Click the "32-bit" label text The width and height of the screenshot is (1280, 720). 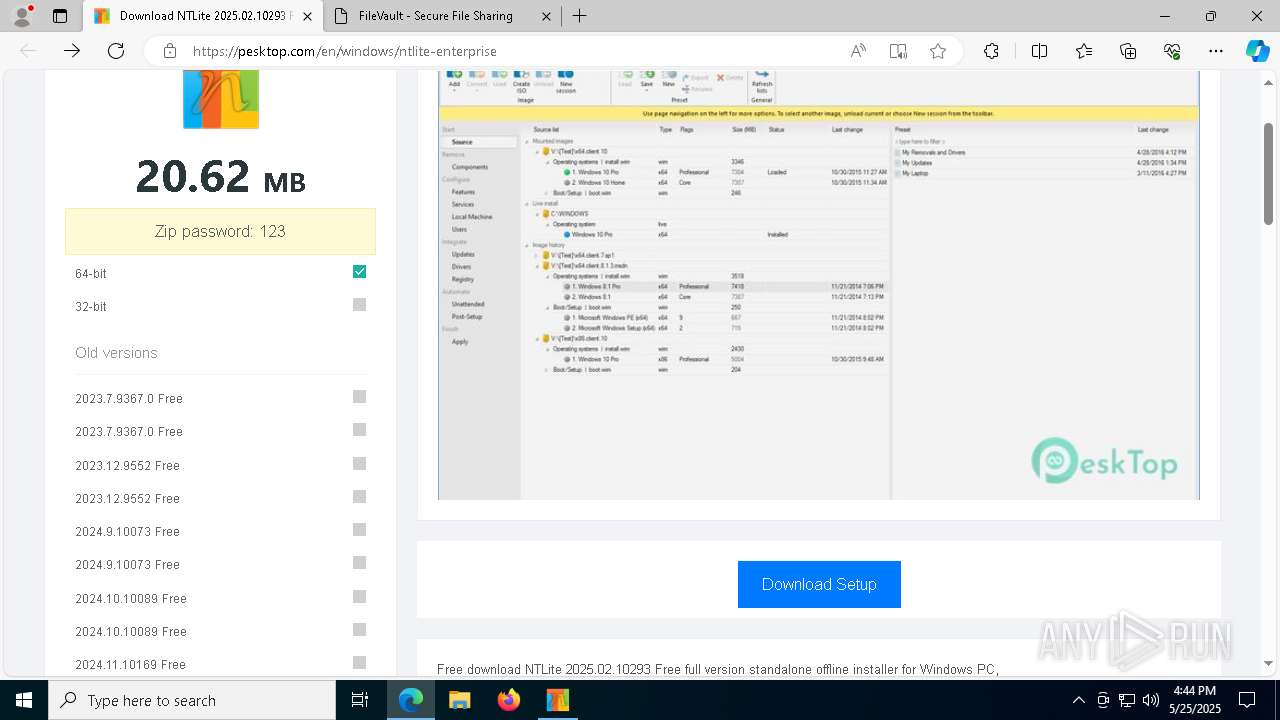click(91, 306)
